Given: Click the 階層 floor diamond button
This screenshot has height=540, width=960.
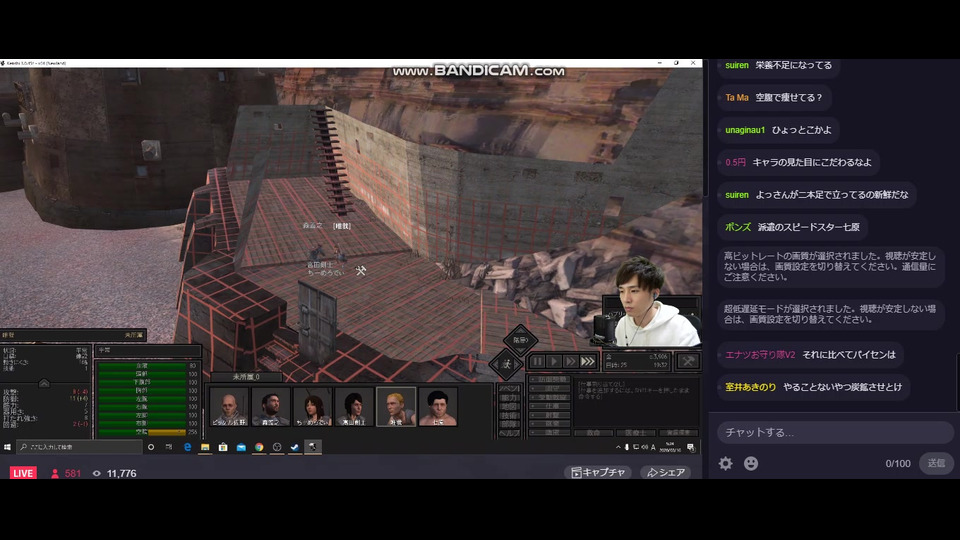Looking at the screenshot, I should coord(520,340).
